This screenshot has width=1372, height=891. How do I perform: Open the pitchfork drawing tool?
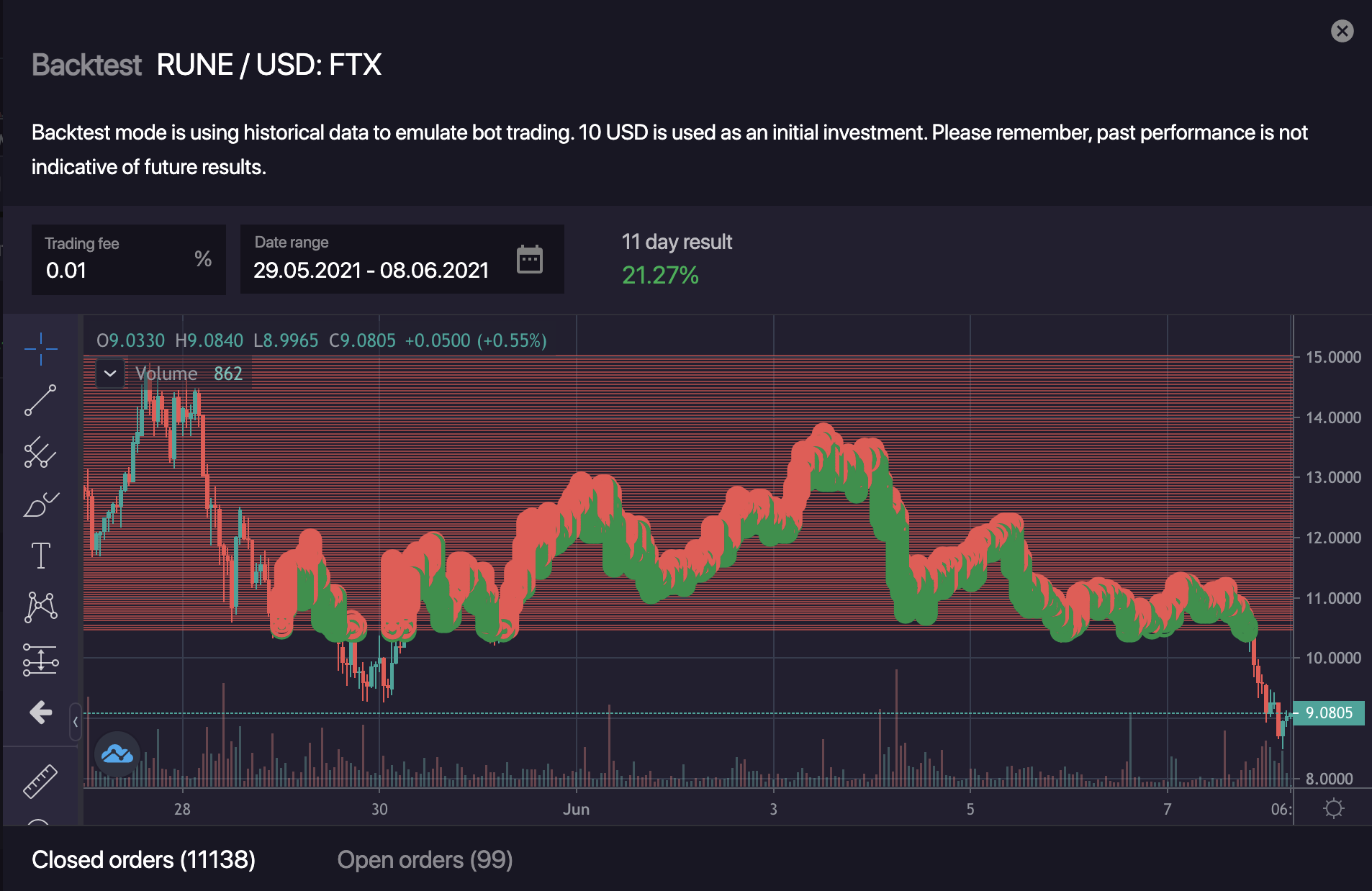click(40, 453)
